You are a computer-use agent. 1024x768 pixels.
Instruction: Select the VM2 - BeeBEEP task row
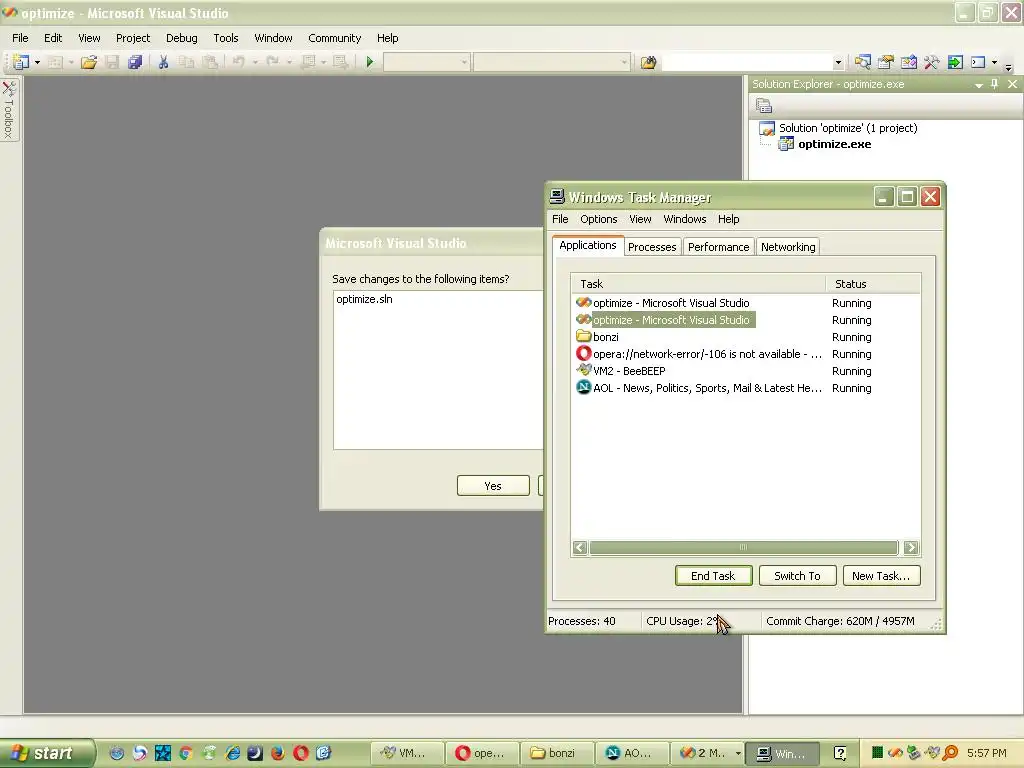pyautogui.click(x=620, y=371)
